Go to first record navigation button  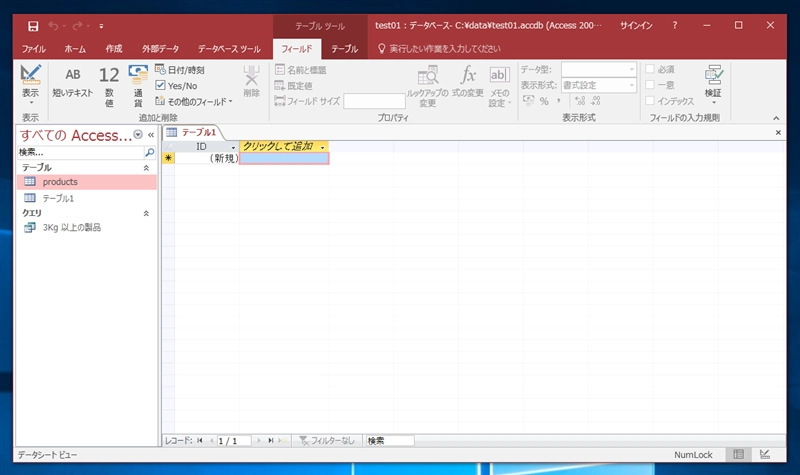click(200, 441)
